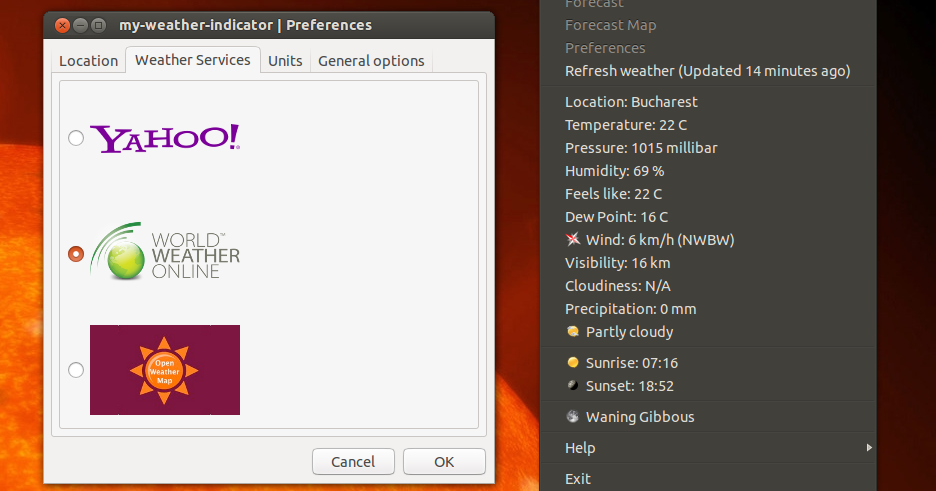Screen dimensions: 936x491
Task: Click the World Weather Online logo
Action: [x=165, y=251]
